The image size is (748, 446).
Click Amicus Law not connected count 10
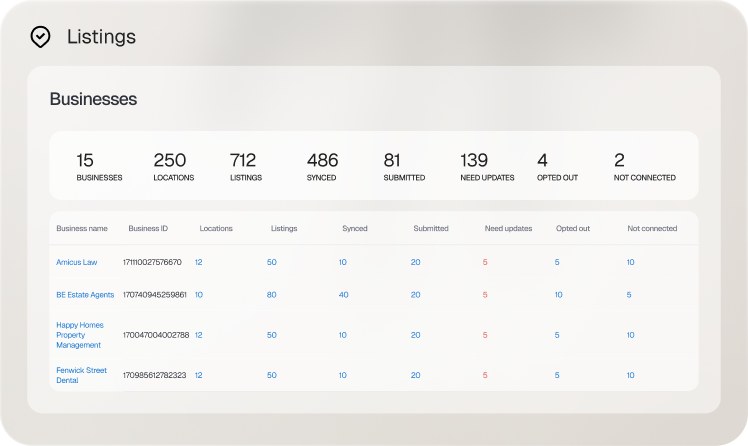point(630,262)
